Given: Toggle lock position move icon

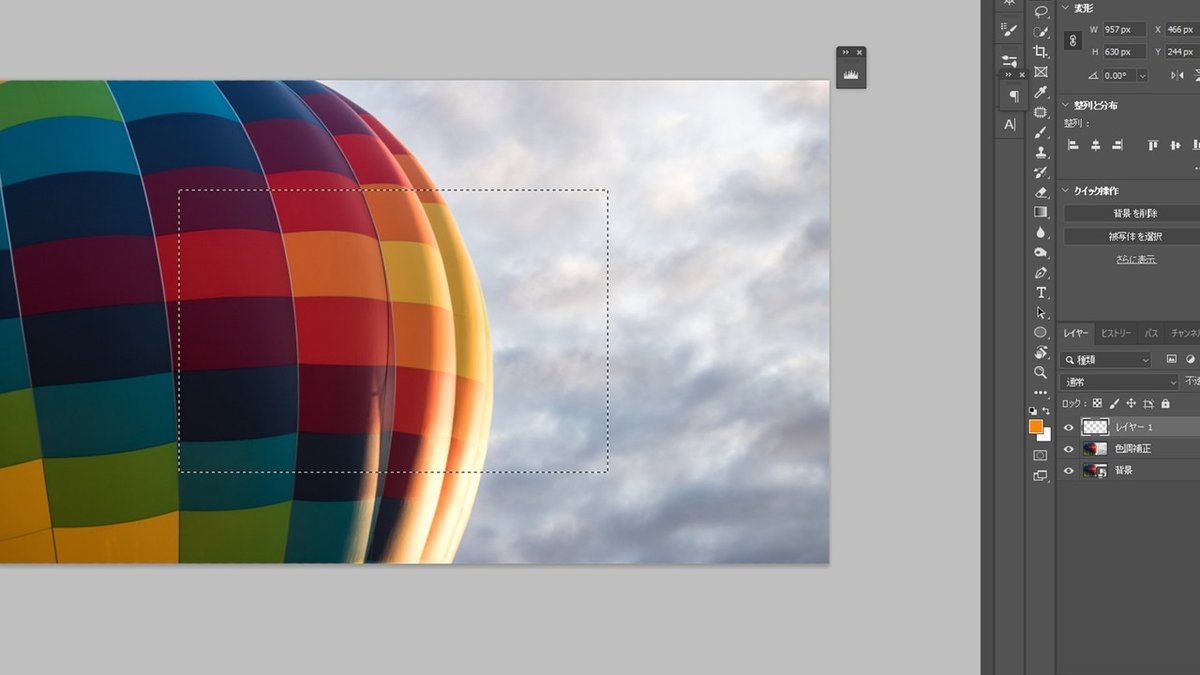Looking at the screenshot, I should click(1131, 403).
